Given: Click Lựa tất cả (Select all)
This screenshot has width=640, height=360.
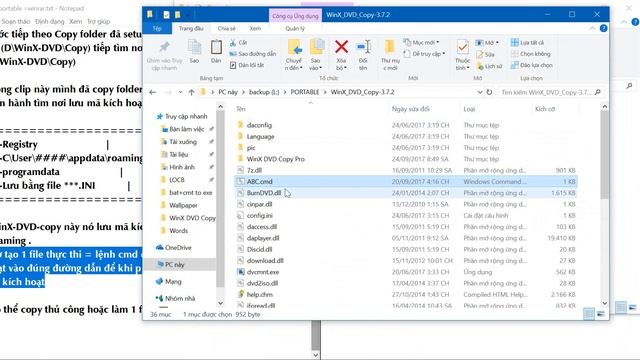Looking at the screenshot, I should click(527, 42).
